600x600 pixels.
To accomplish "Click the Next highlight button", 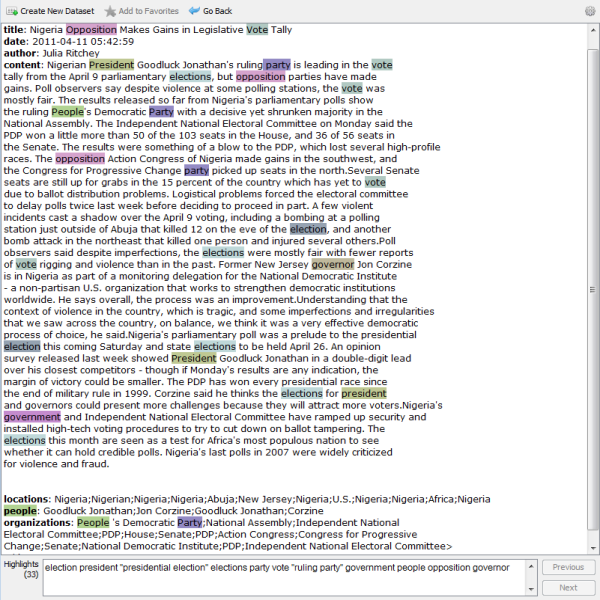I will [568, 587].
